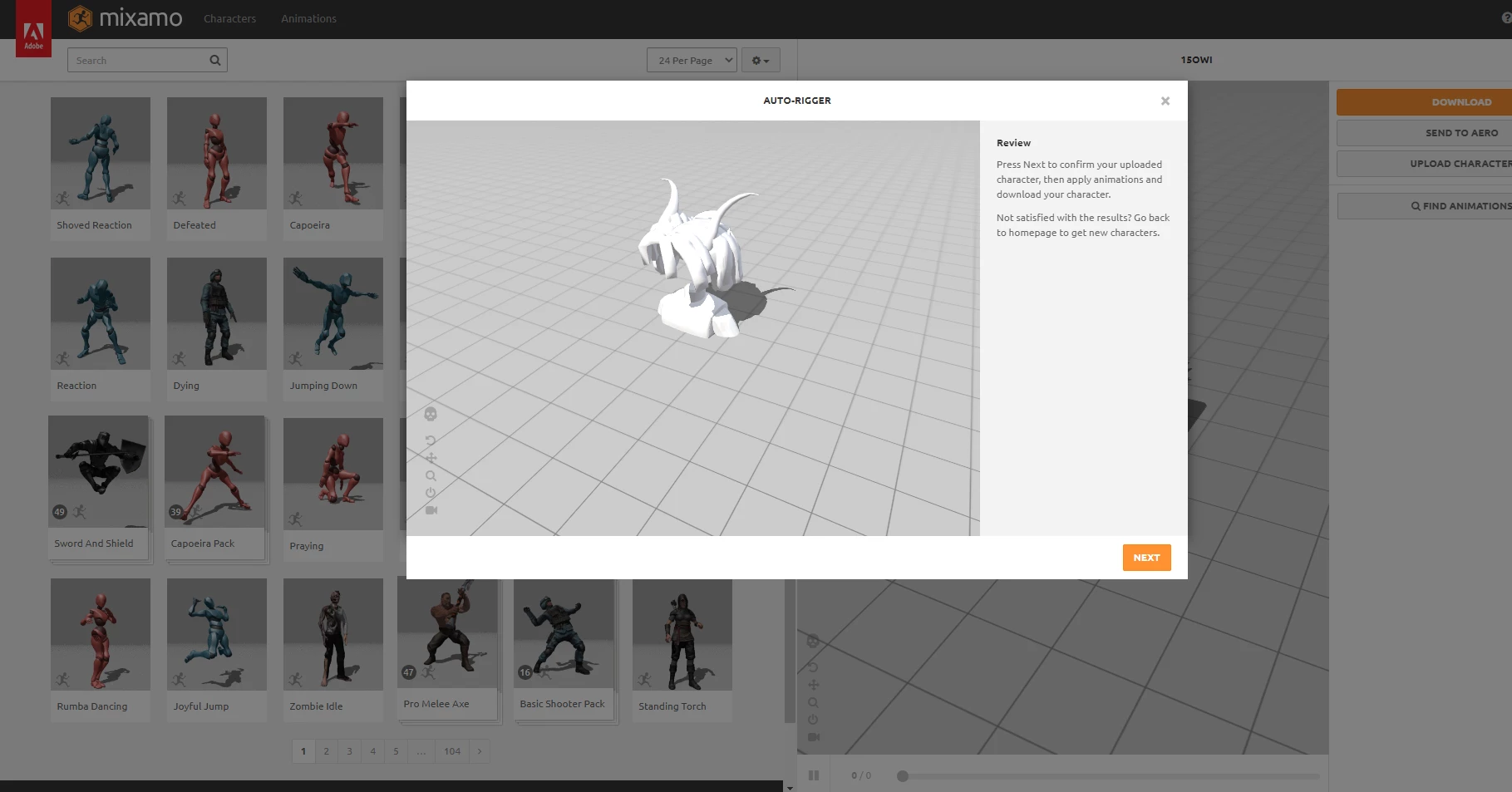Open the Sword And Shield pack
This screenshot has height=792, width=1512.
pyautogui.click(x=98, y=472)
